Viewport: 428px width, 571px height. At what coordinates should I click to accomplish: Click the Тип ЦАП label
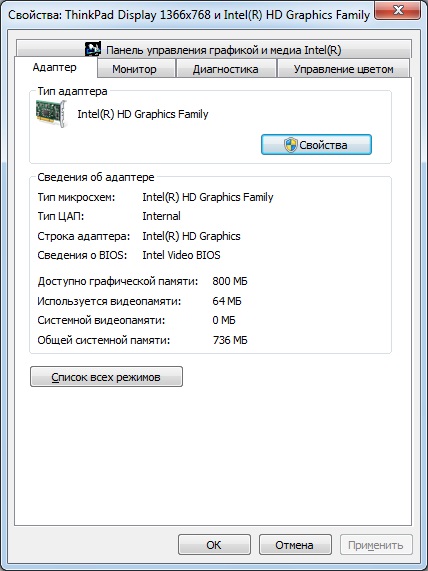tap(61, 216)
